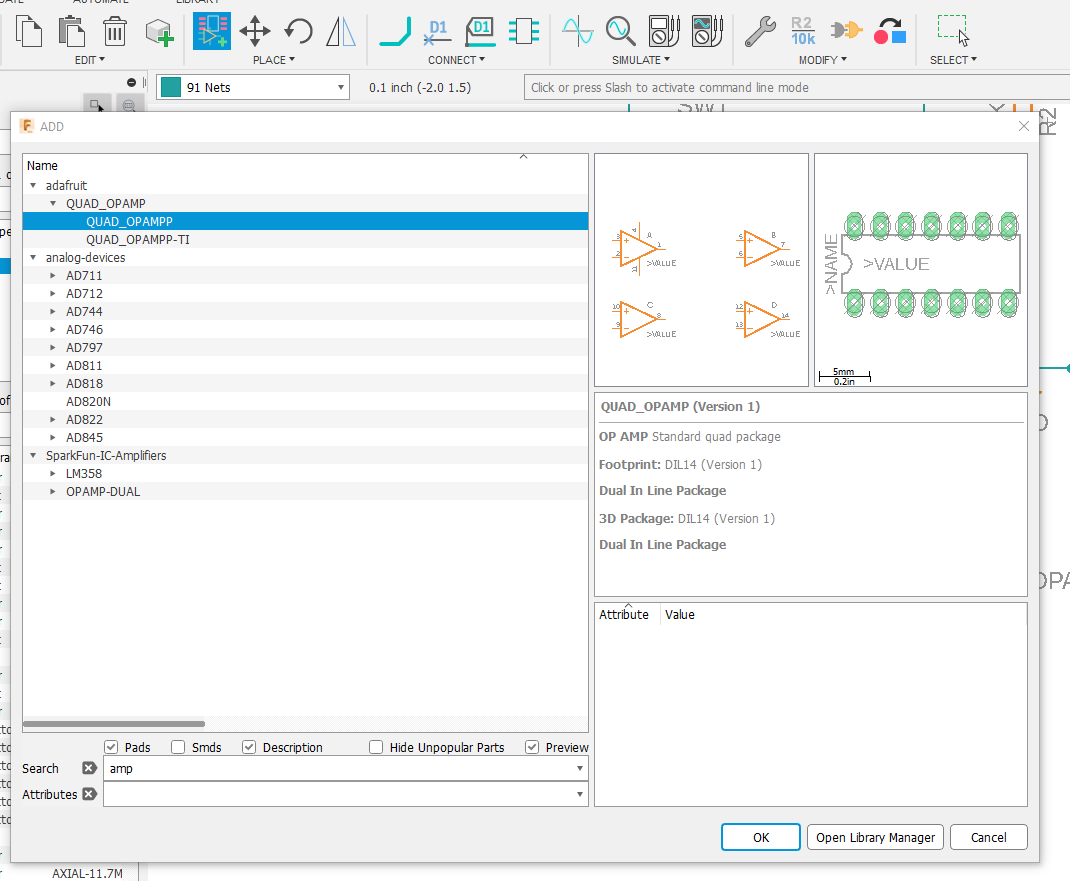
Task: Select the Move tool in Place toolbar
Action: coord(254,31)
